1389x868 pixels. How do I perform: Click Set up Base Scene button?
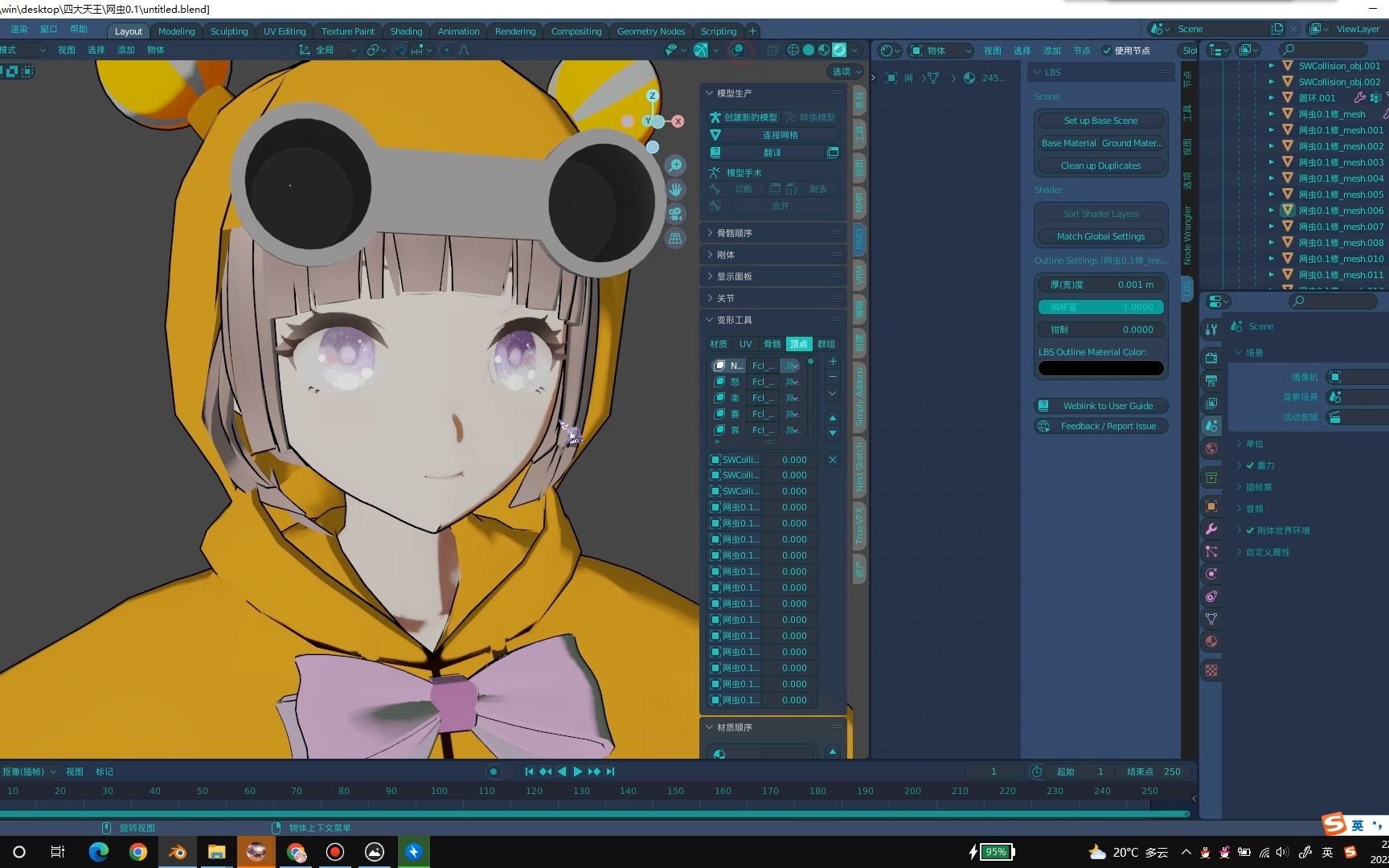click(1100, 121)
